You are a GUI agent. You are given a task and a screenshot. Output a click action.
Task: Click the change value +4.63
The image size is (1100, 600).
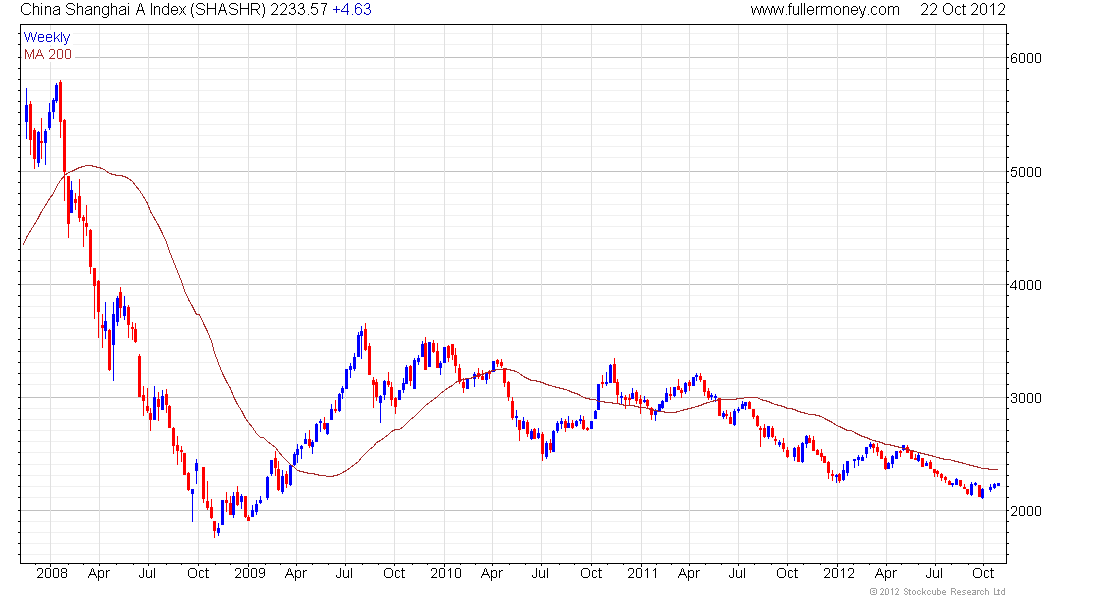click(351, 10)
